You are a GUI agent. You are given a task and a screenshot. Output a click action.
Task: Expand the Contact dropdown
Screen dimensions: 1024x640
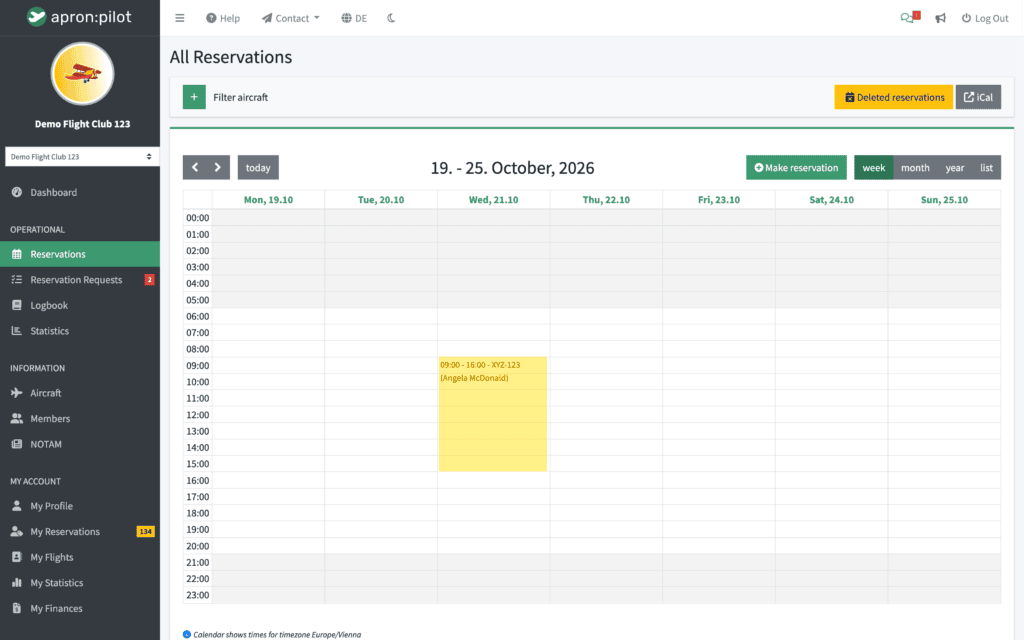[291, 18]
